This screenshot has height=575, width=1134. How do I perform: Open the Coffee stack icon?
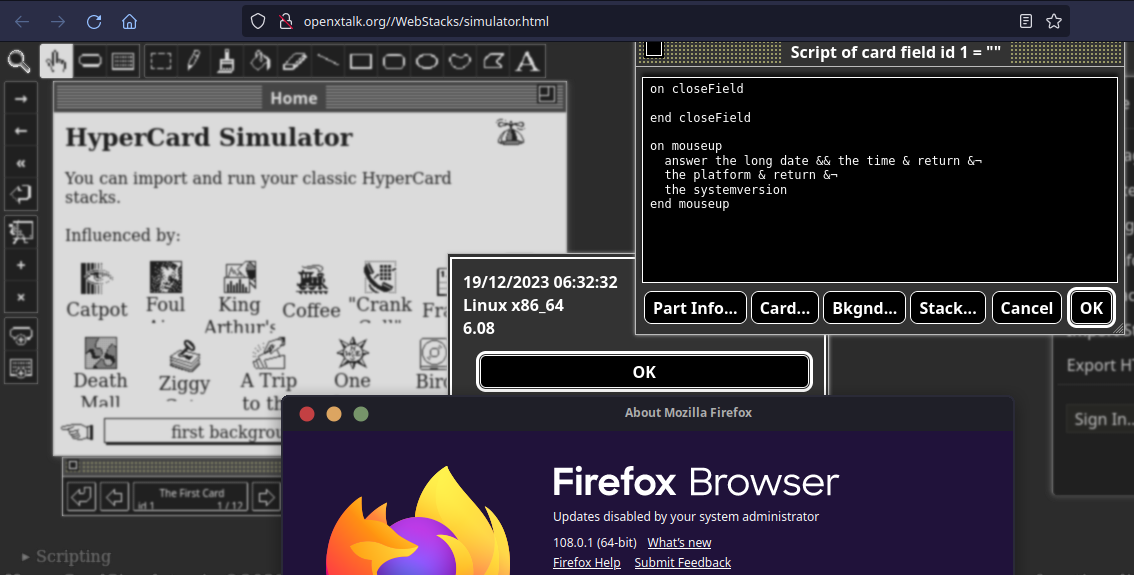tap(312, 281)
